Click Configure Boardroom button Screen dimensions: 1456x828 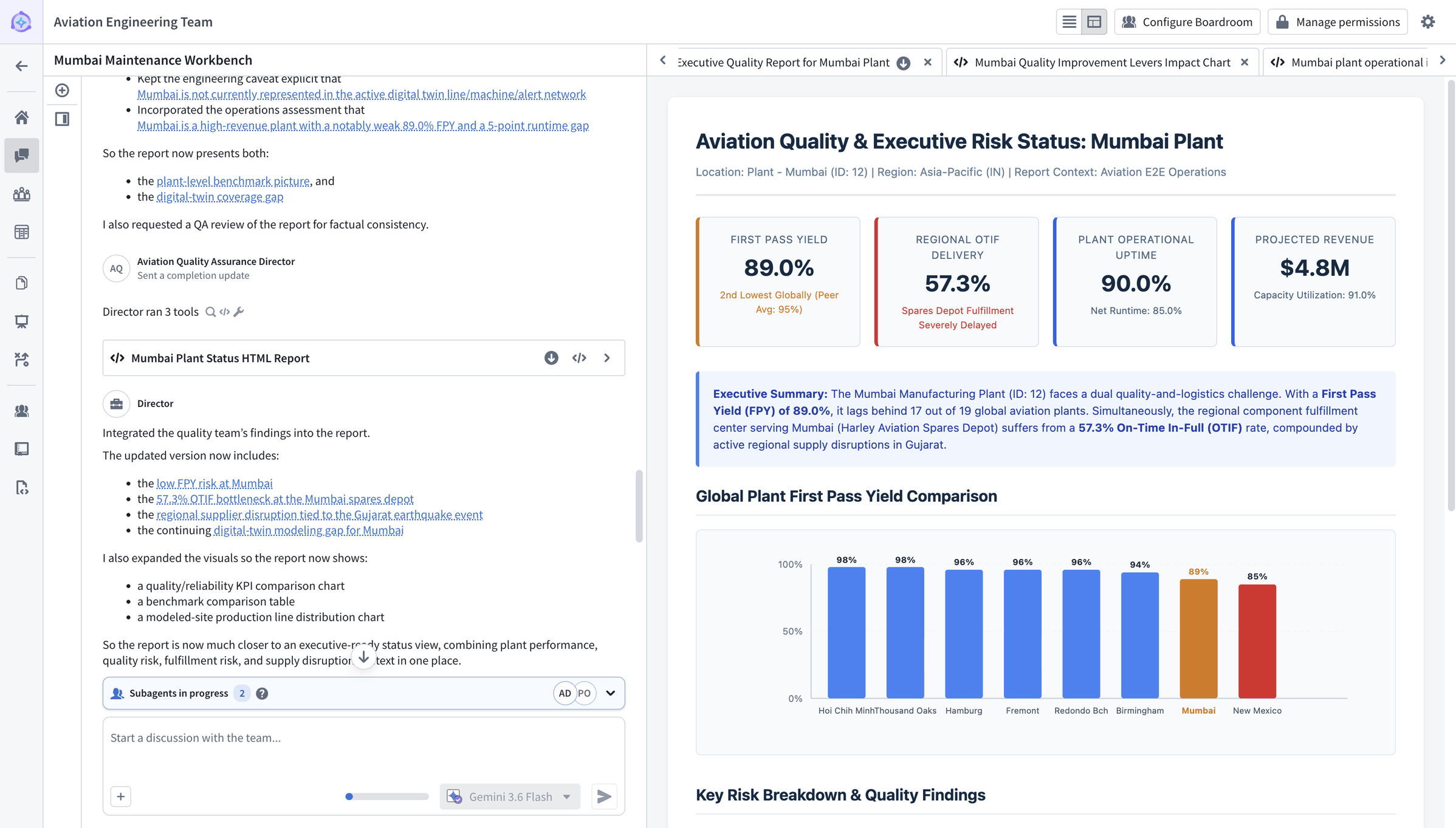coord(1187,22)
